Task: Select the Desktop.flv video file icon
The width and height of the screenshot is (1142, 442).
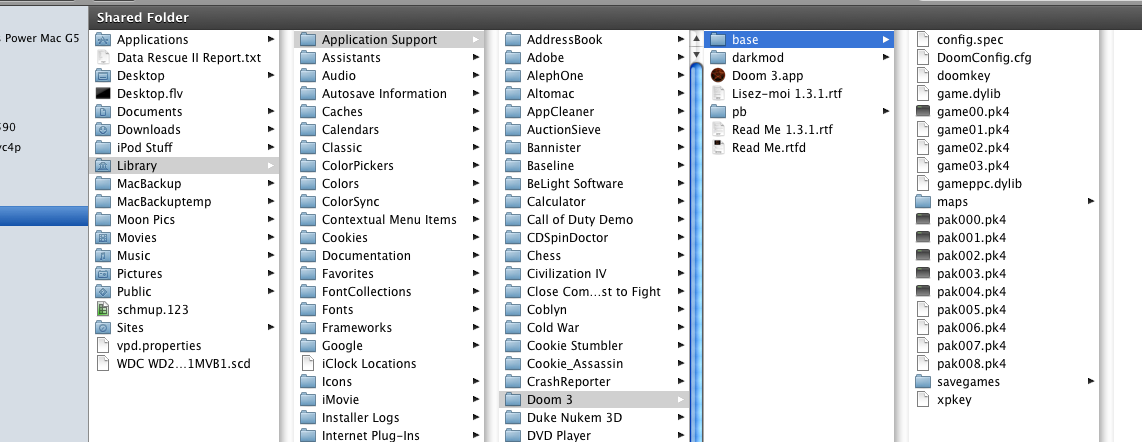Action: [x=103, y=94]
